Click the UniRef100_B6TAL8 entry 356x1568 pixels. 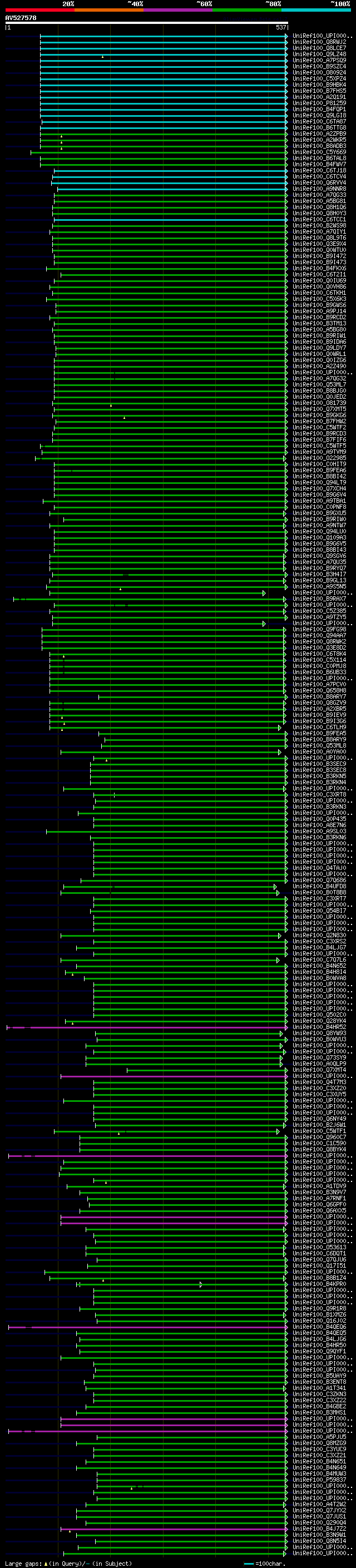pyautogui.click(x=319, y=159)
